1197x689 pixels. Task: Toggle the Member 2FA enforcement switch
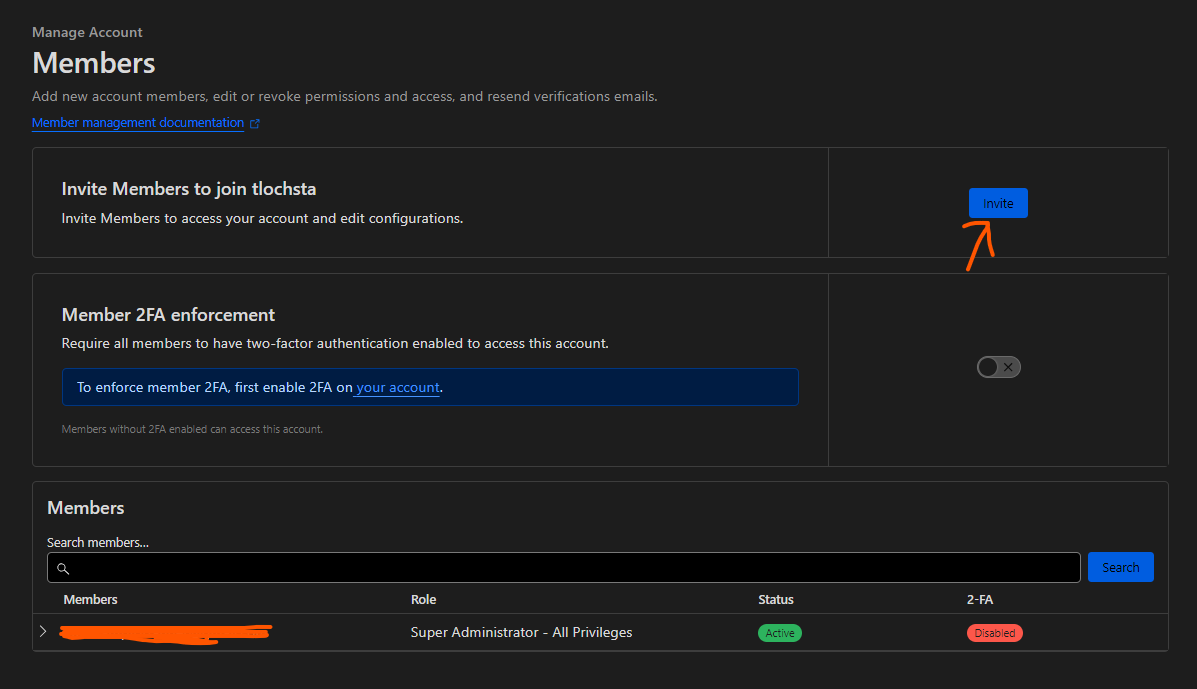click(x=998, y=367)
